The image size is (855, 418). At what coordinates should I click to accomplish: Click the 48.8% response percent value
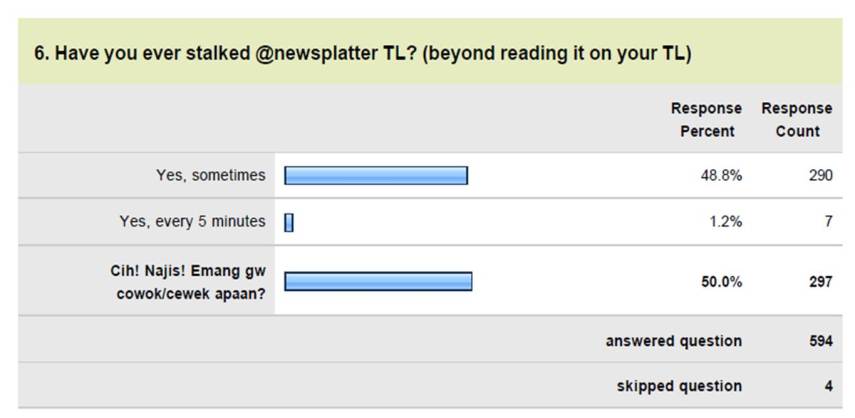point(721,175)
